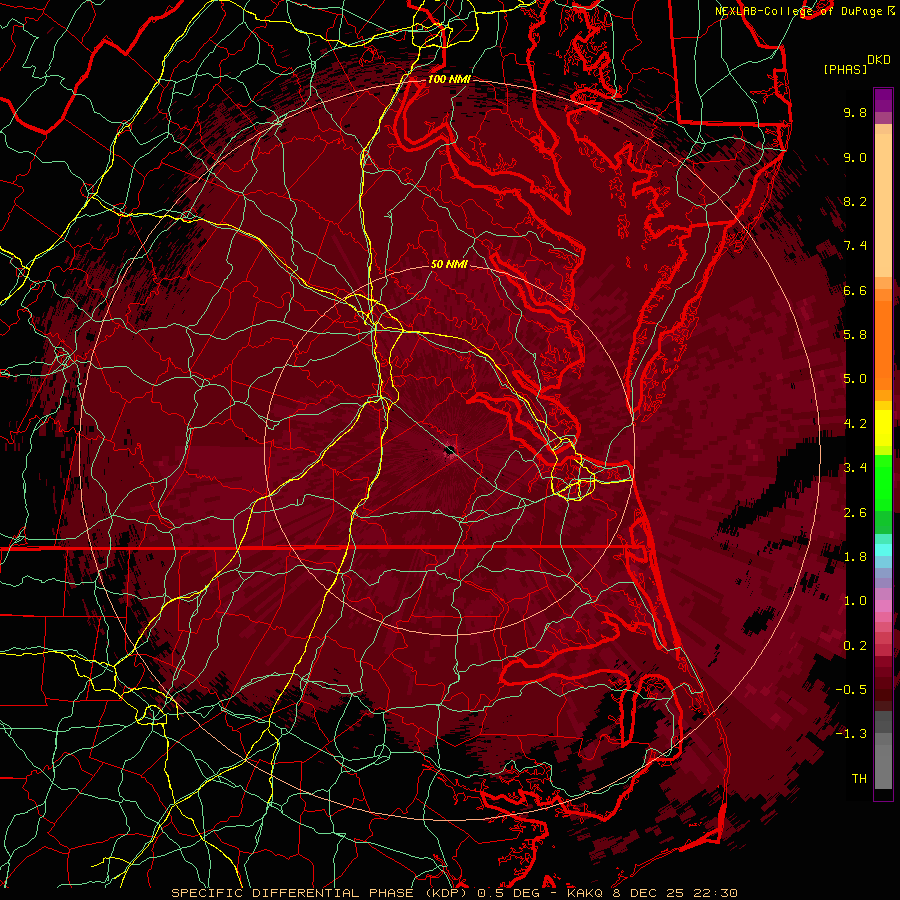Click the -0.5 scale value
900x900 pixels.
point(851,690)
